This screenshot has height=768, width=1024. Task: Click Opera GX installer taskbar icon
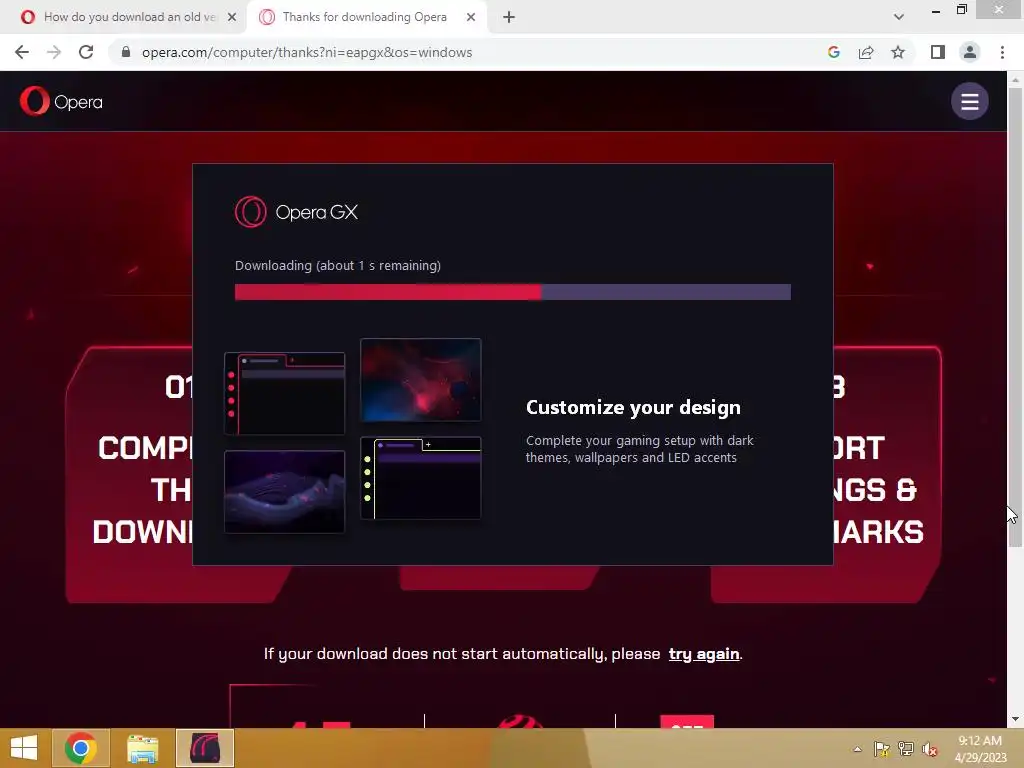pyautogui.click(x=204, y=748)
